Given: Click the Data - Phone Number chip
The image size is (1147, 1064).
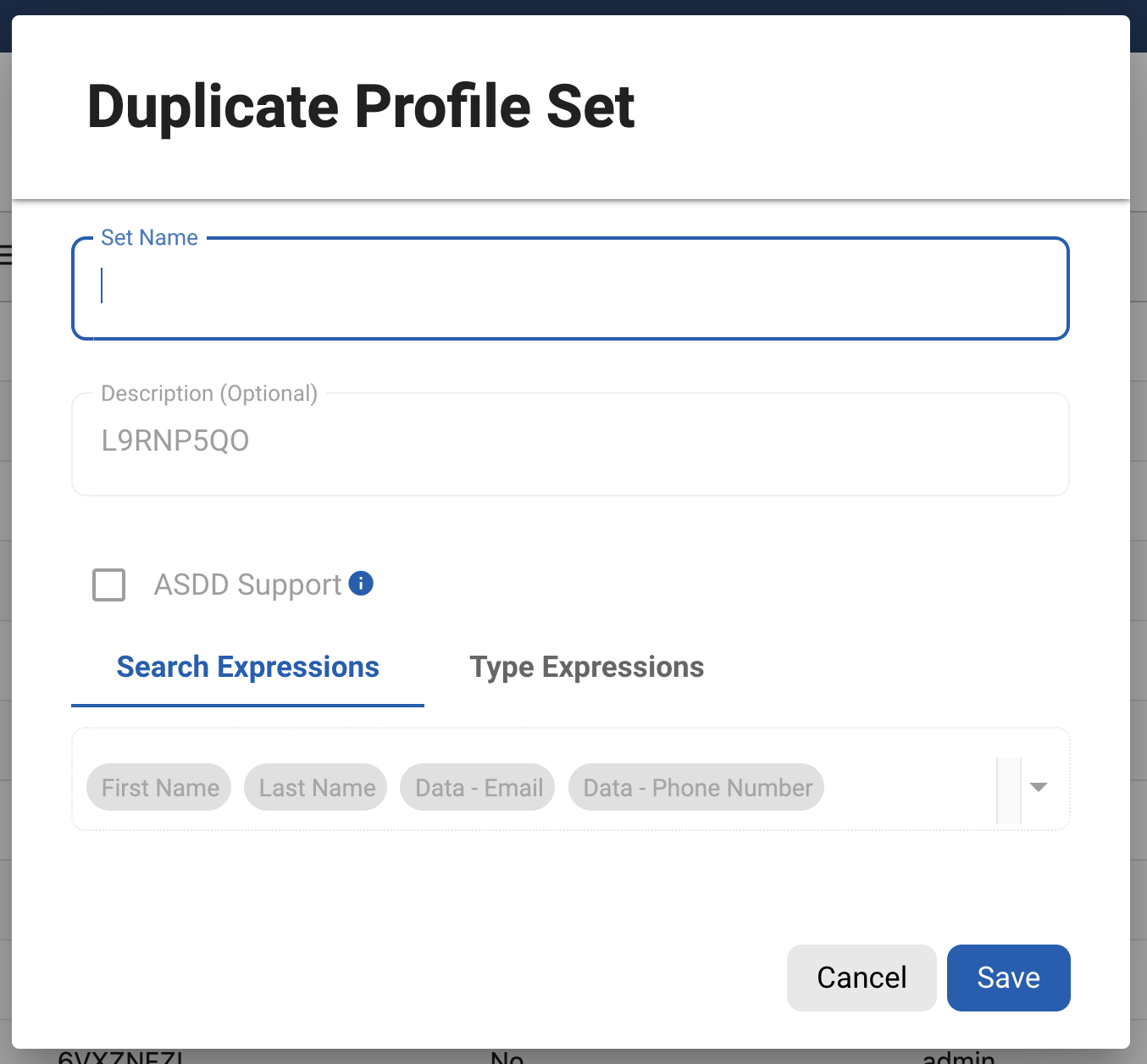Looking at the screenshot, I should [x=697, y=788].
